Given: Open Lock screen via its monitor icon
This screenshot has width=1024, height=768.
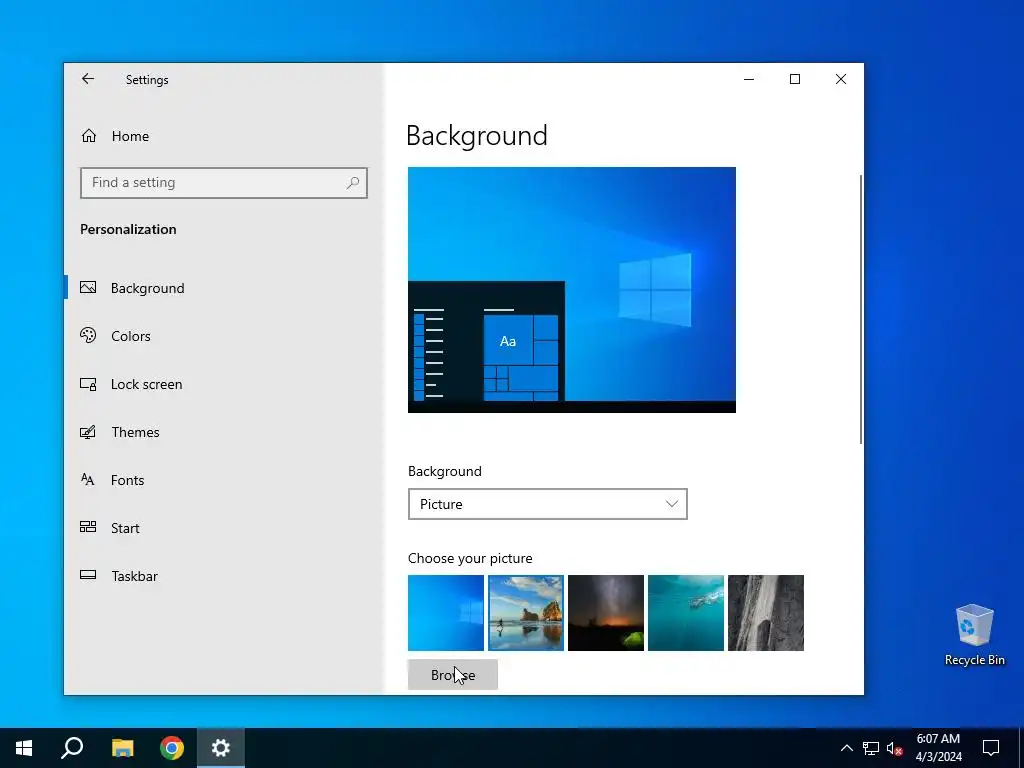Looking at the screenshot, I should click(88, 384).
